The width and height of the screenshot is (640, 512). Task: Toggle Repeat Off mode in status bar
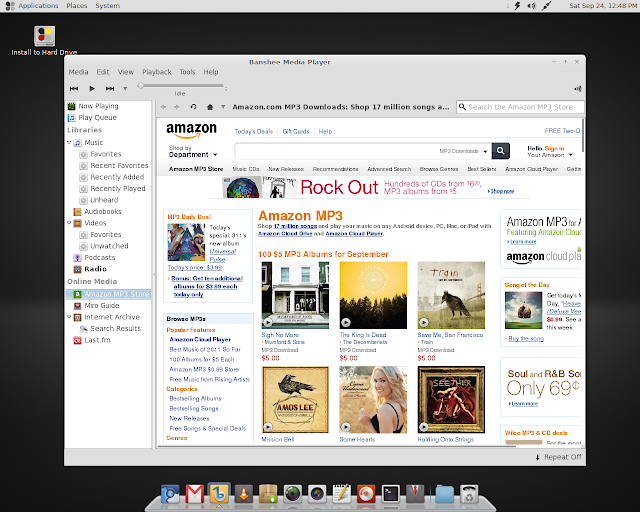[558, 457]
